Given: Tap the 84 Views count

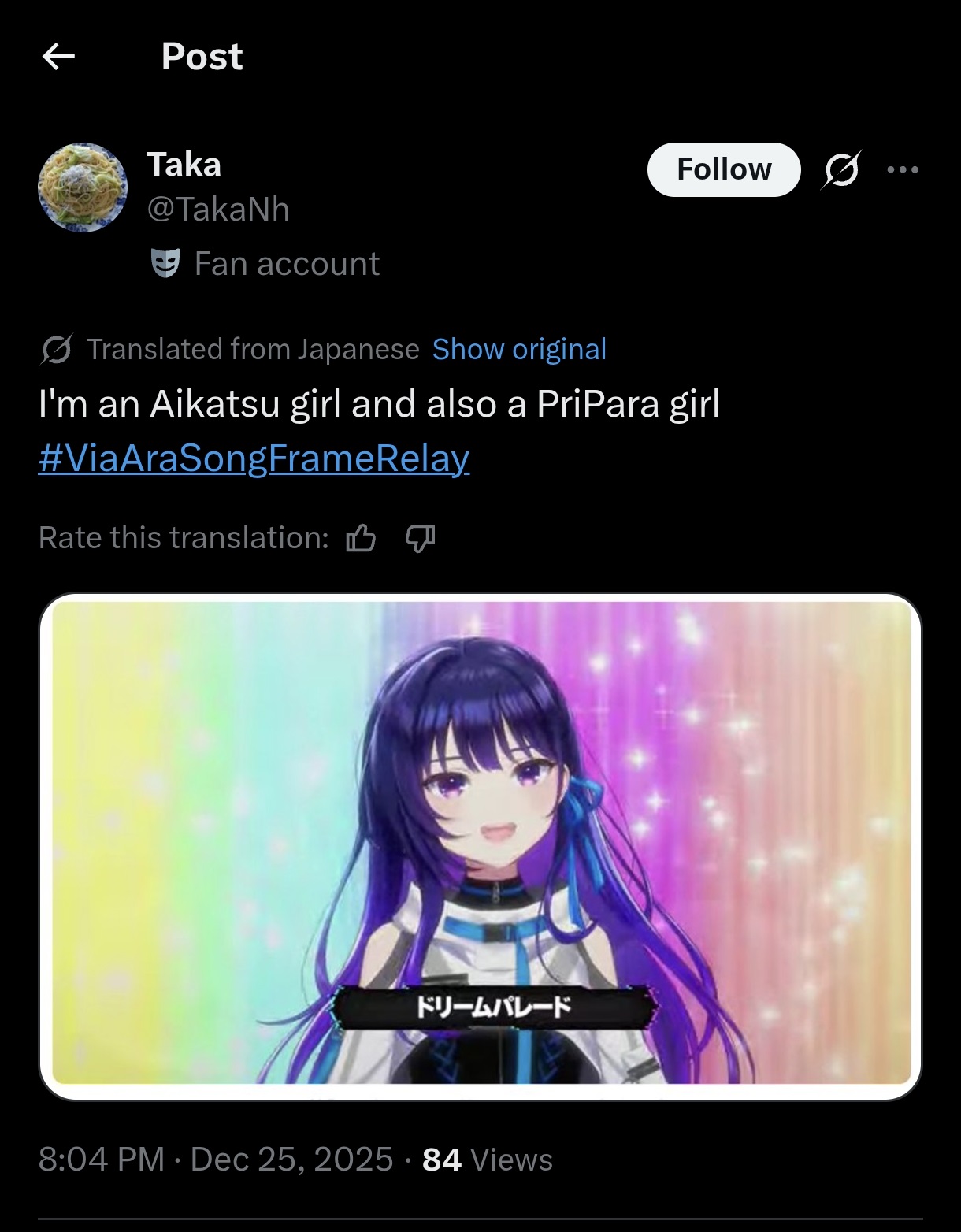Looking at the screenshot, I should tap(488, 1160).
